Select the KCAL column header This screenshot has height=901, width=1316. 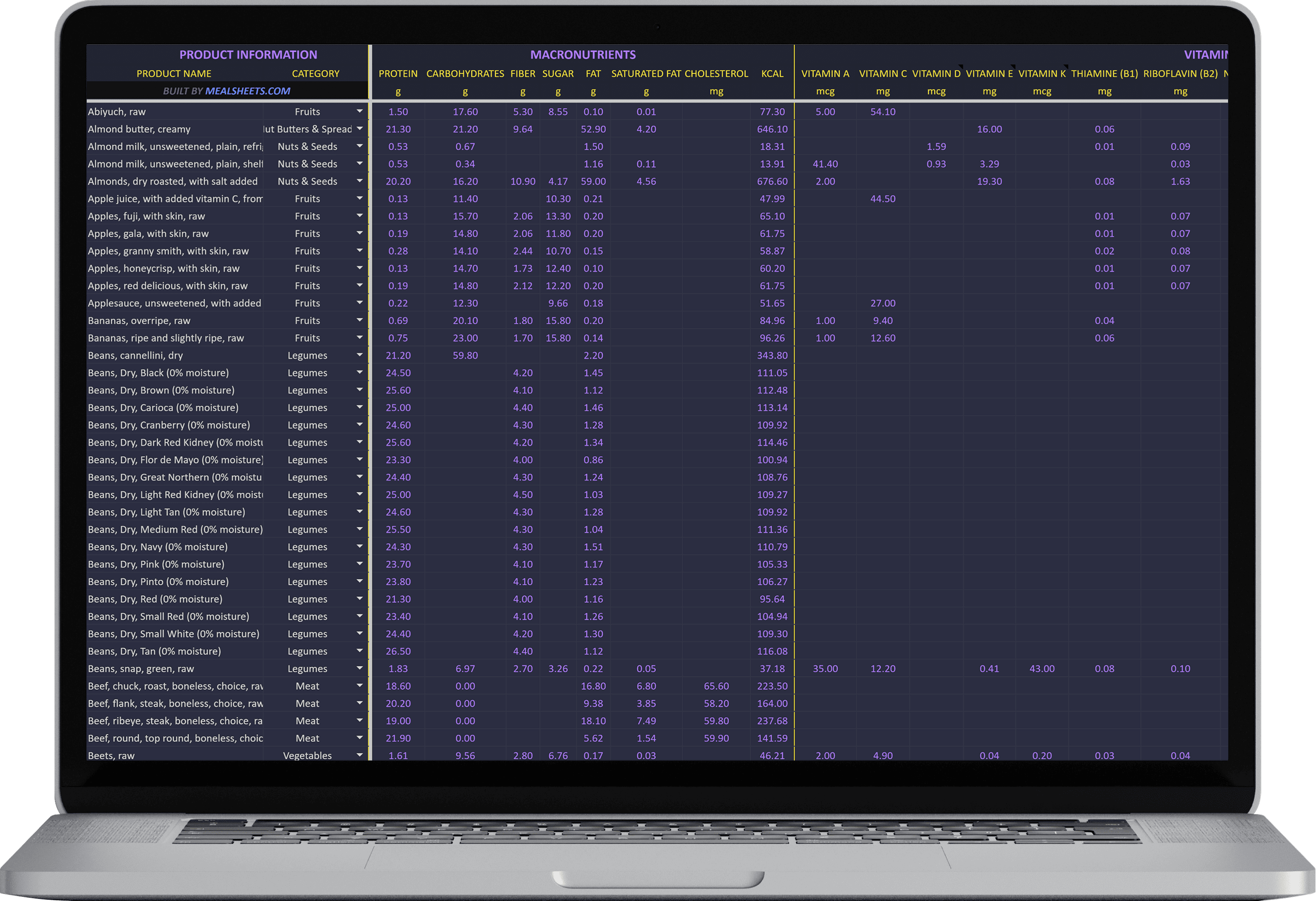click(x=773, y=73)
